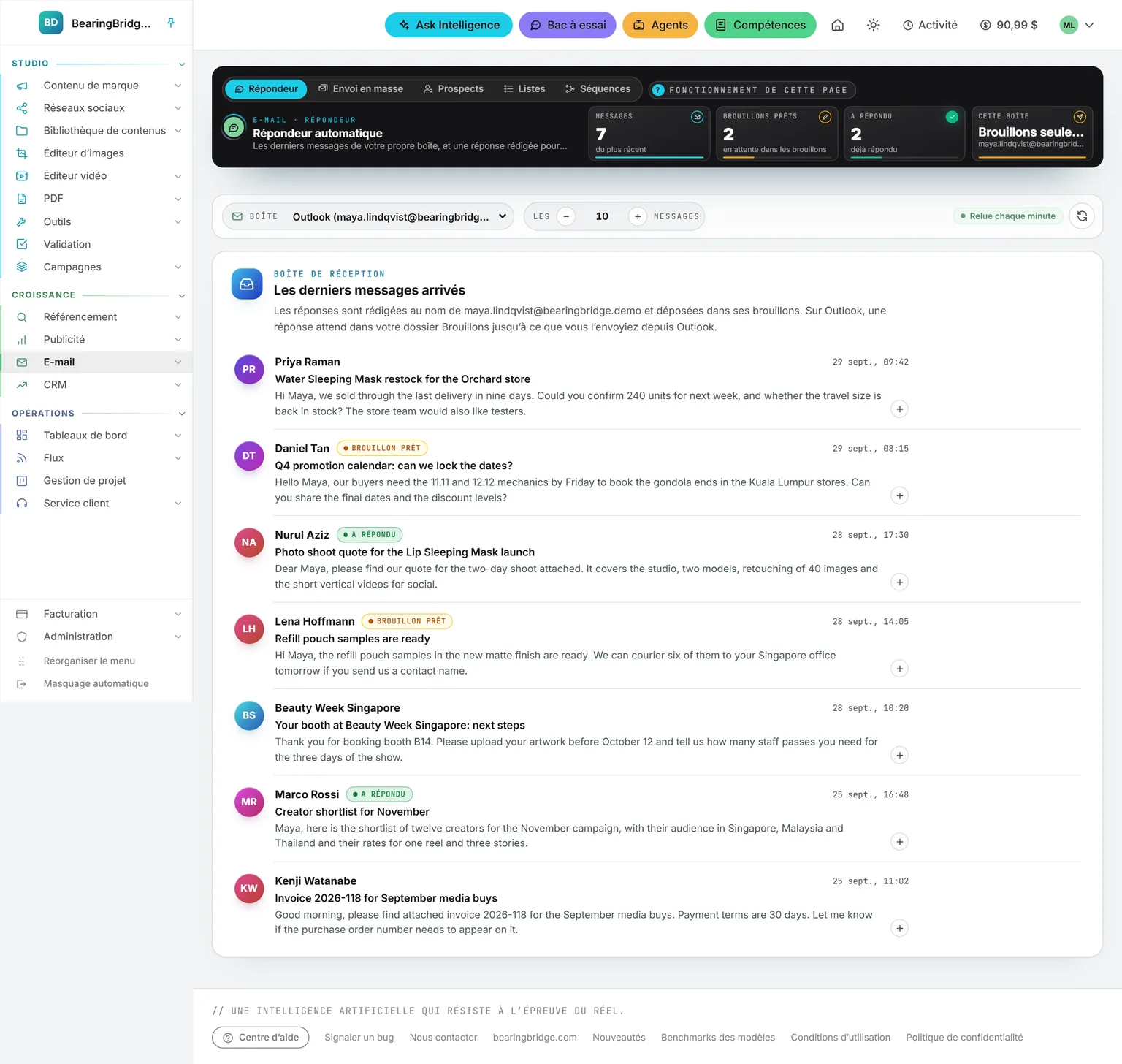This screenshot has height=1064, width=1122.
Task: Open the Séquences tab
Action: [x=598, y=88]
